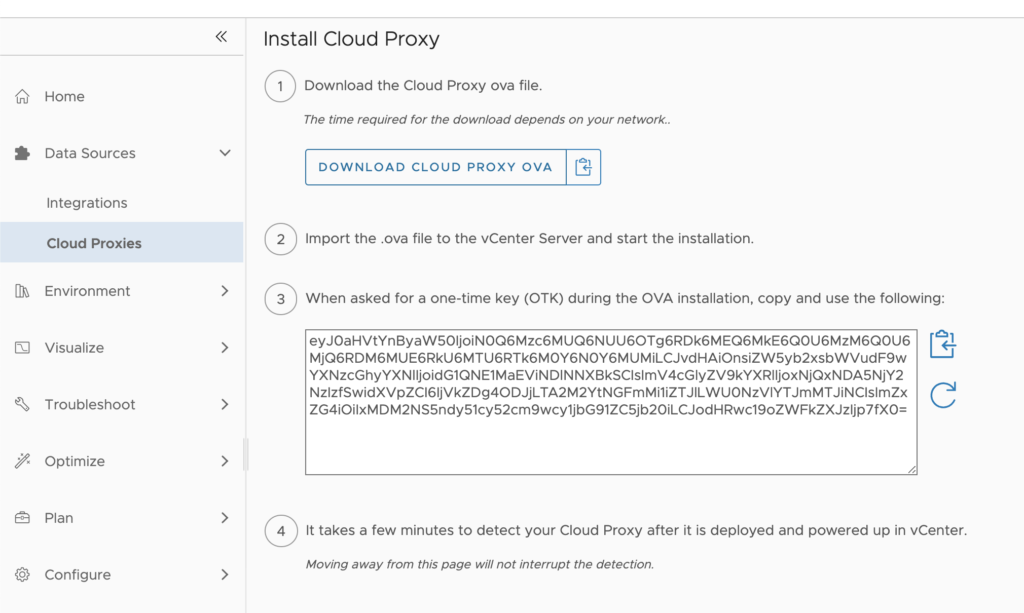Regenerate the one-time key
The height and width of the screenshot is (613, 1024).
pos(942,395)
